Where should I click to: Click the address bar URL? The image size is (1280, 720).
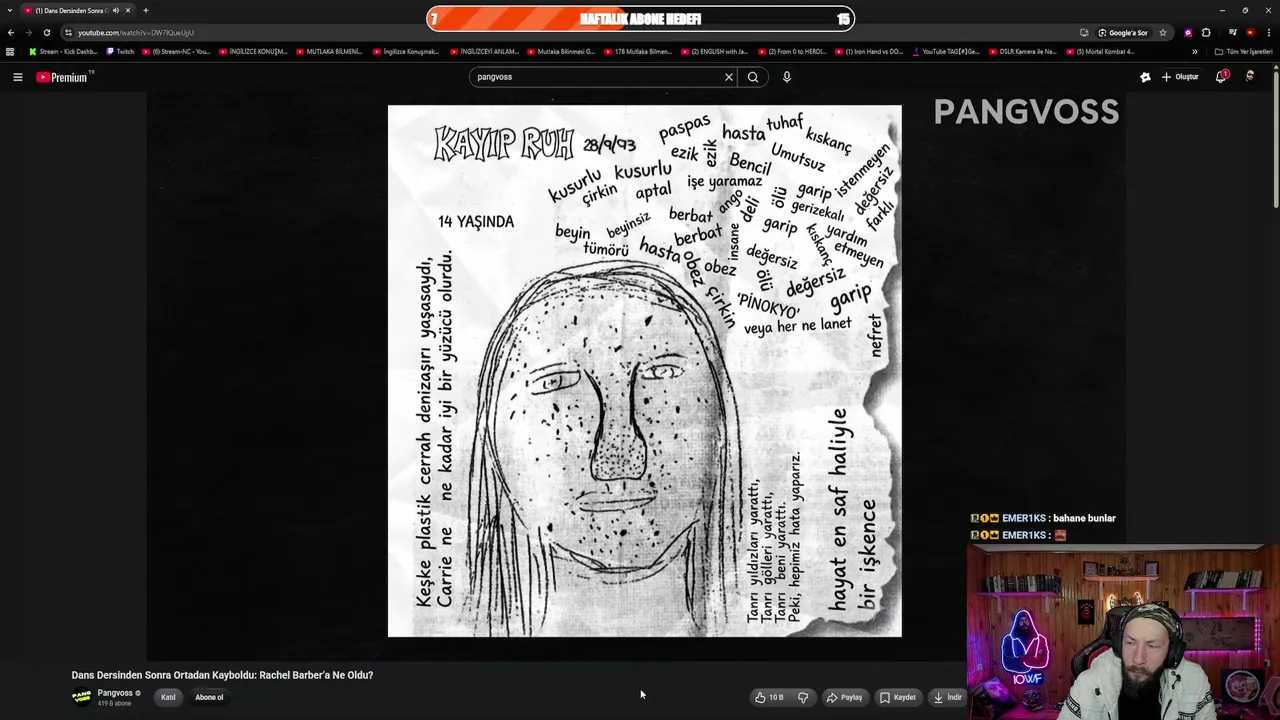(136, 32)
